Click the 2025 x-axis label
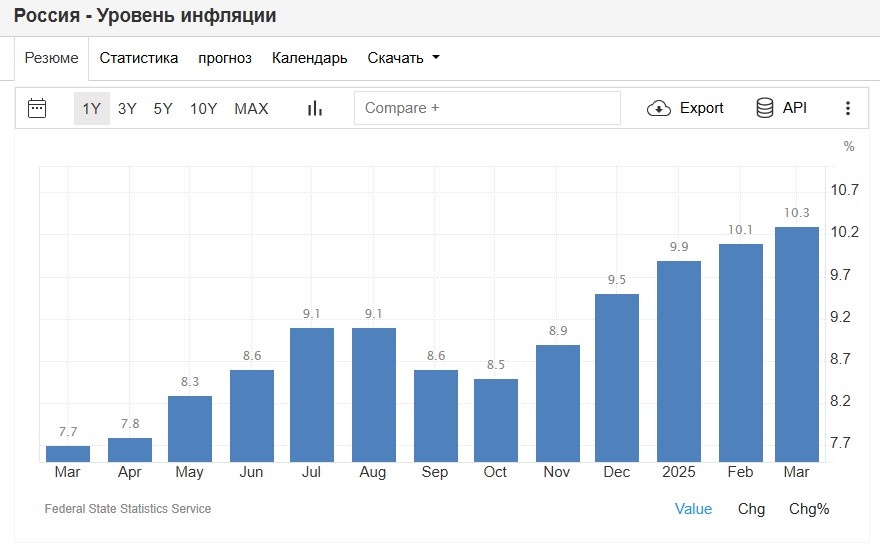Image resolution: width=880 pixels, height=551 pixels. pos(679,472)
